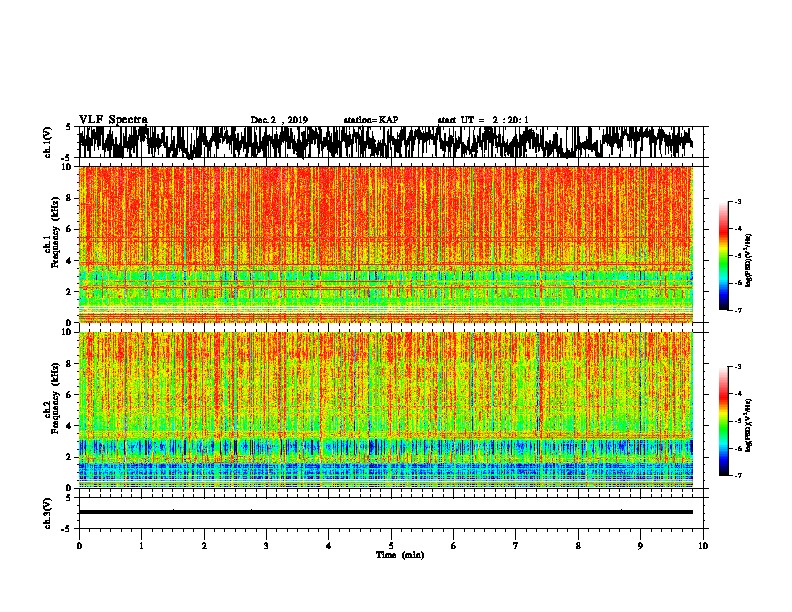Click the "start UT = 2:20:1" text
The height and width of the screenshot is (612, 792).
(483, 120)
